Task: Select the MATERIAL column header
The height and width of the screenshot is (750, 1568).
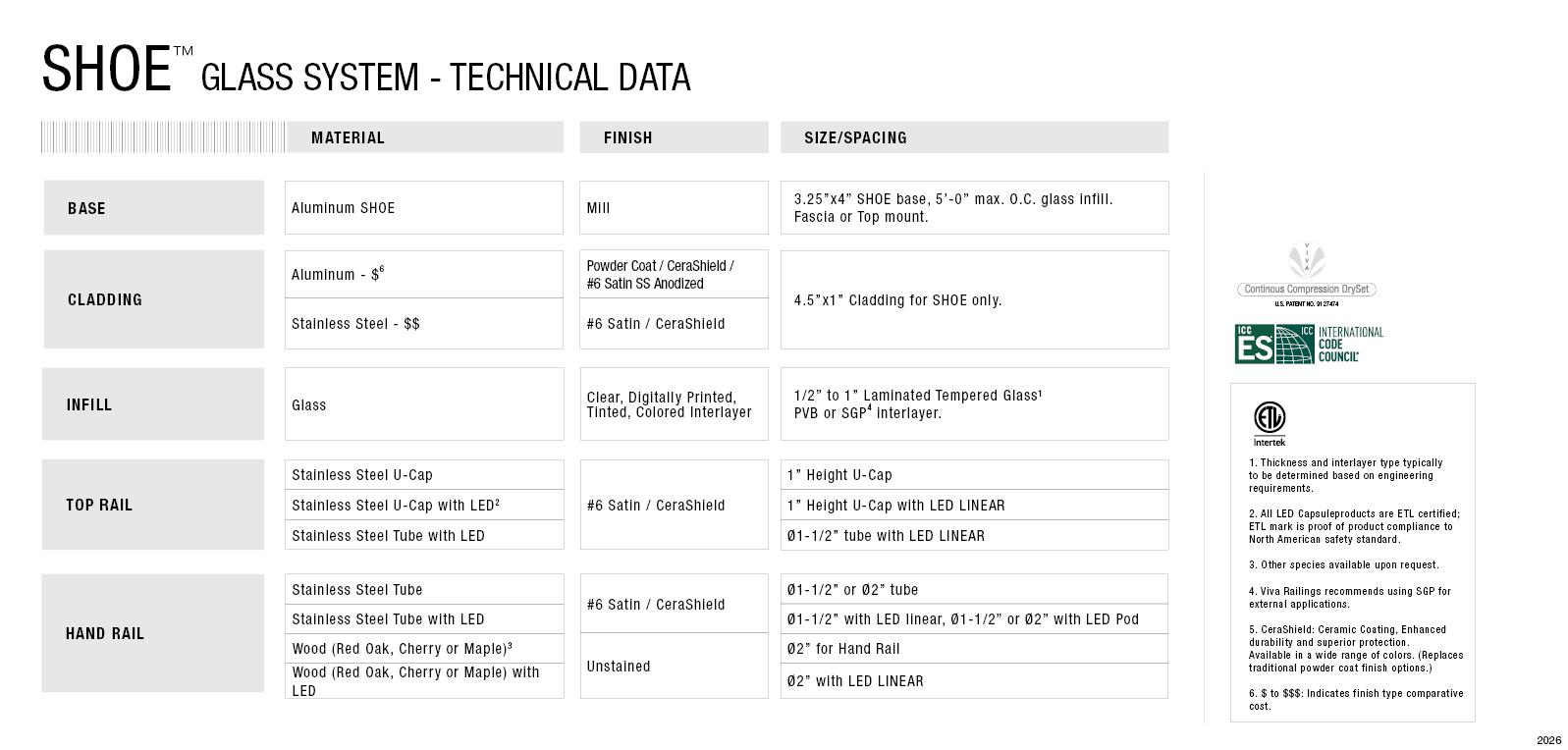Action: point(348,137)
